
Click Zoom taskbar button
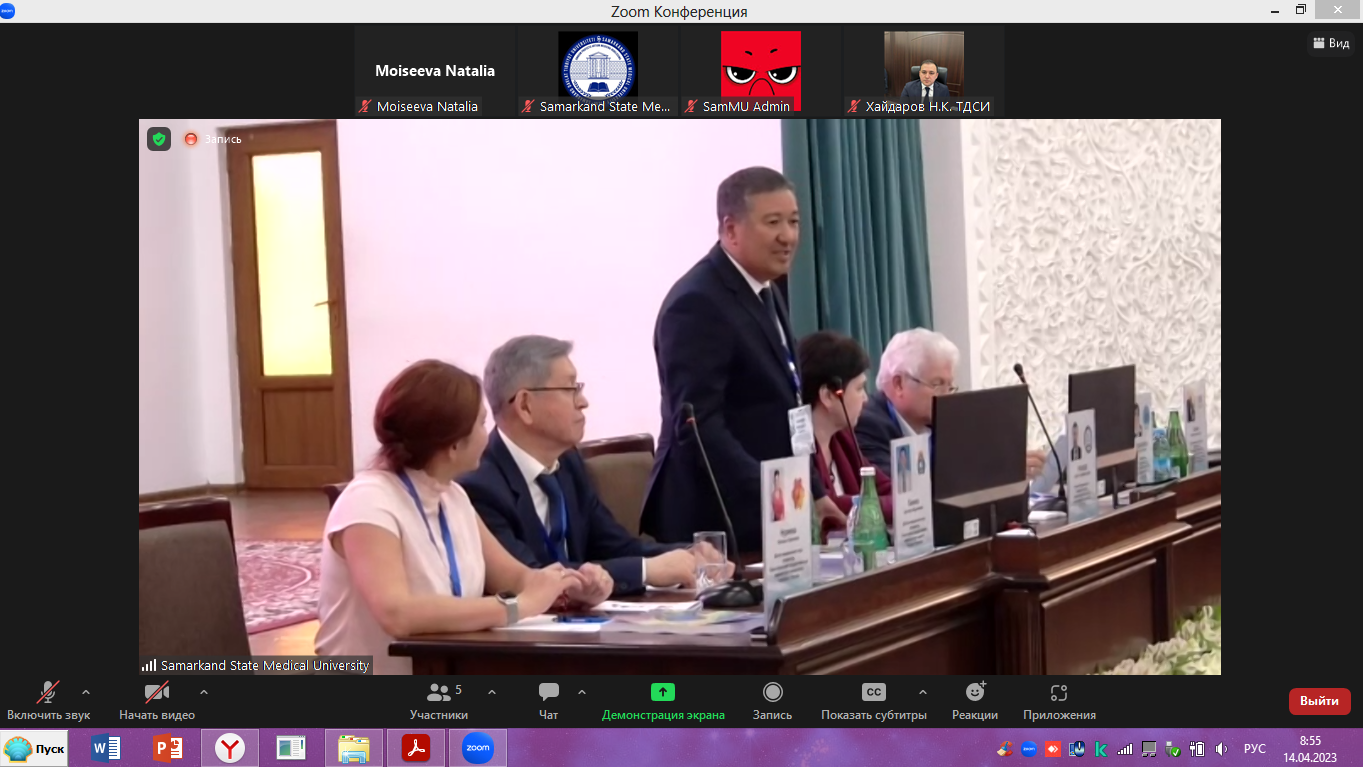(478, 748)
